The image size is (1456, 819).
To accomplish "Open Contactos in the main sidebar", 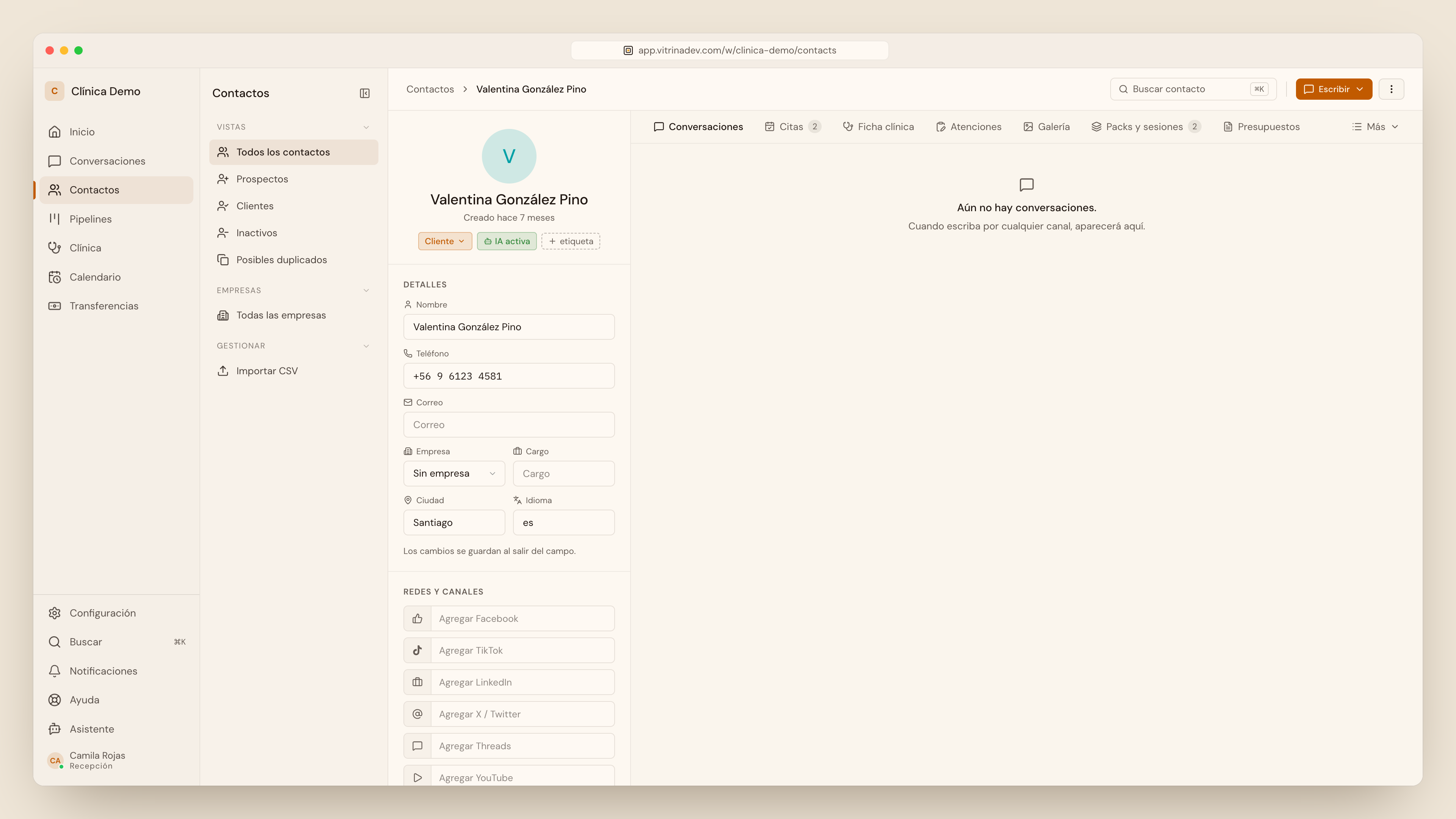I will 116,190.
